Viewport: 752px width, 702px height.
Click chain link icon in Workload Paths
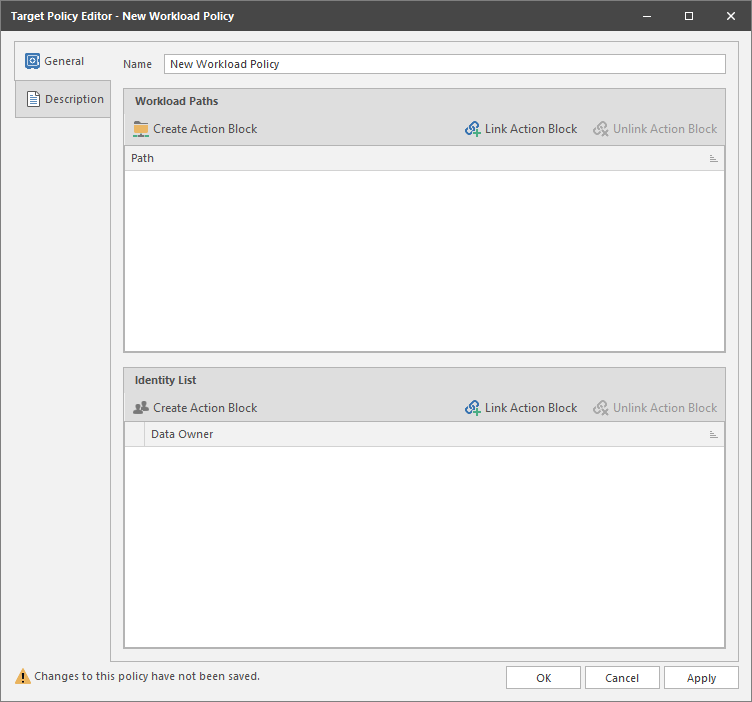(x=472, y=129)
